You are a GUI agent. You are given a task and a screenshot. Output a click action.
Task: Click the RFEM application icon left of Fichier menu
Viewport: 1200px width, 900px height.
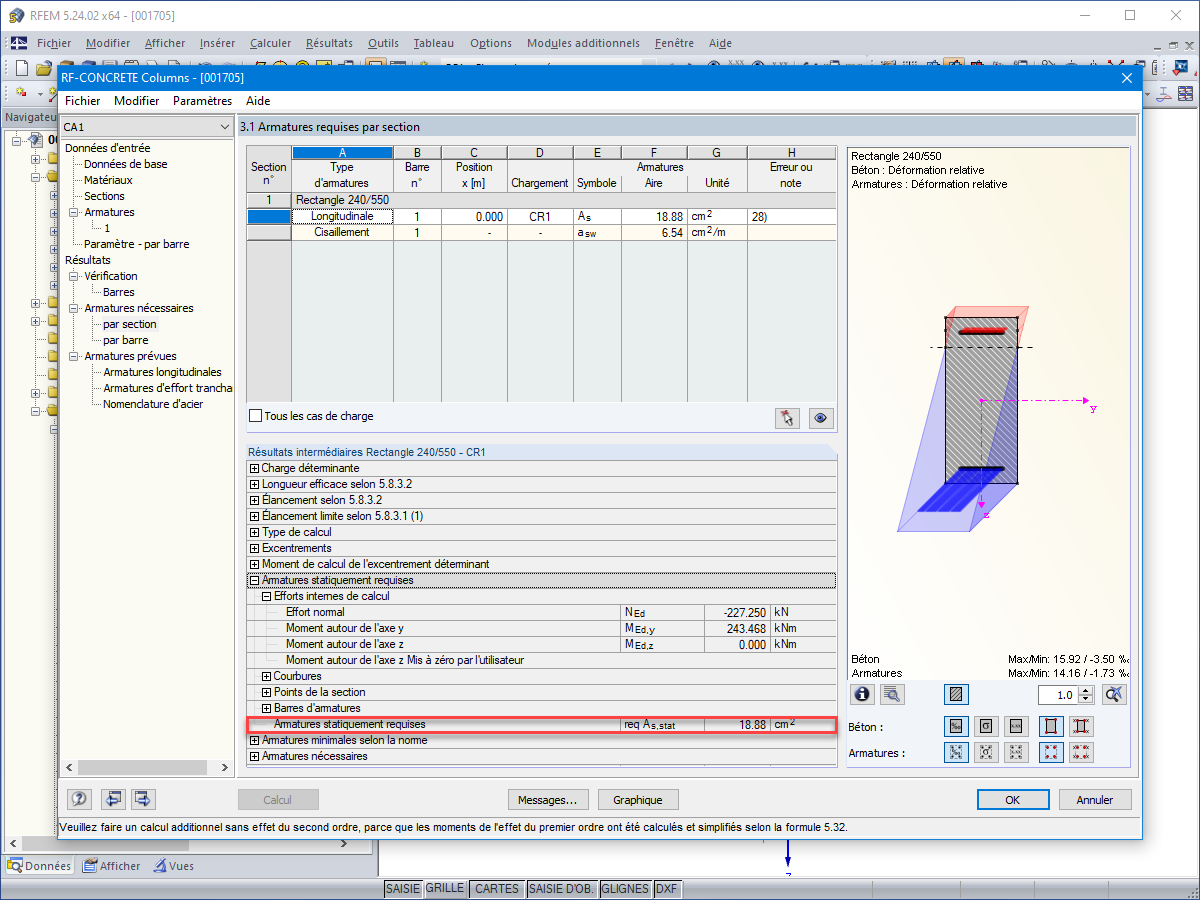point(19,43)
